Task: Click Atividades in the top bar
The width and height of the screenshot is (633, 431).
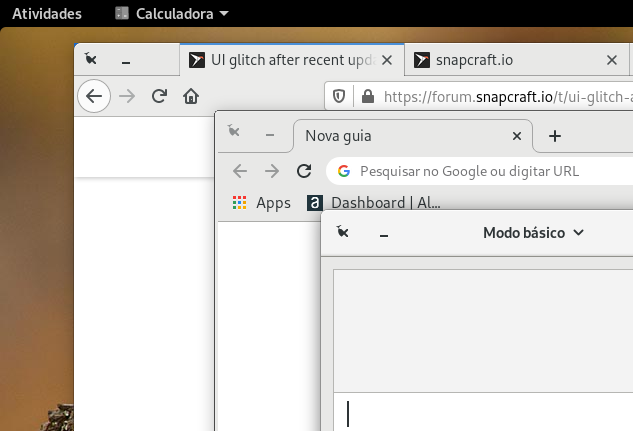Action: 47,14
